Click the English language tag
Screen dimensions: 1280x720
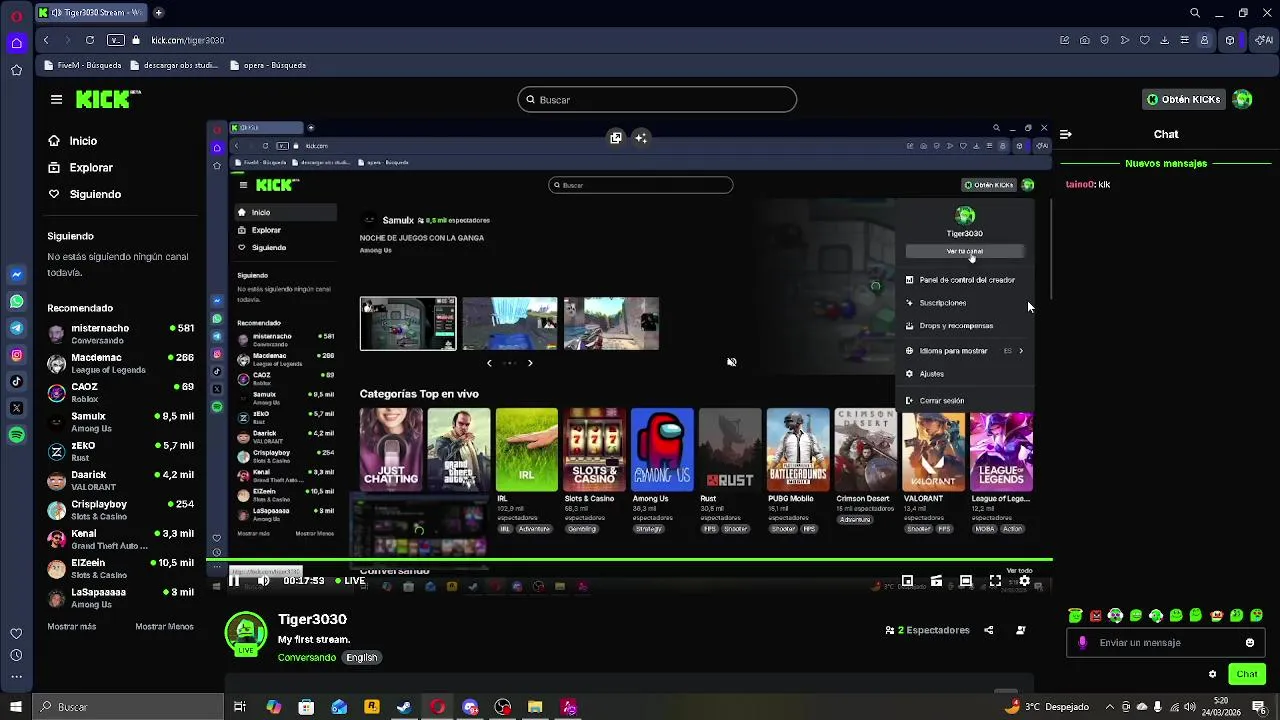362,657
